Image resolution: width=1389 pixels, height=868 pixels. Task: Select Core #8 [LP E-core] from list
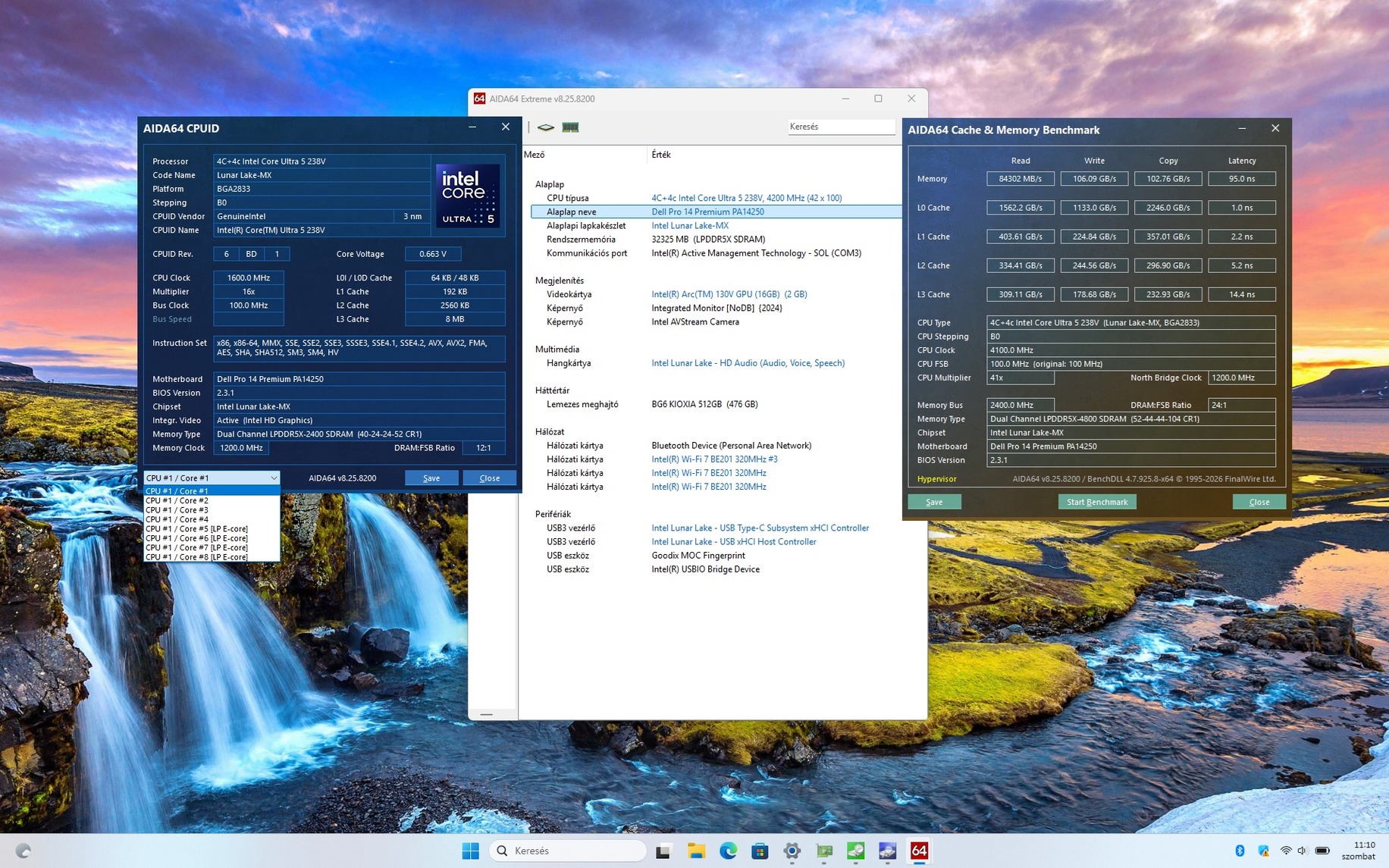pos(212,557)
